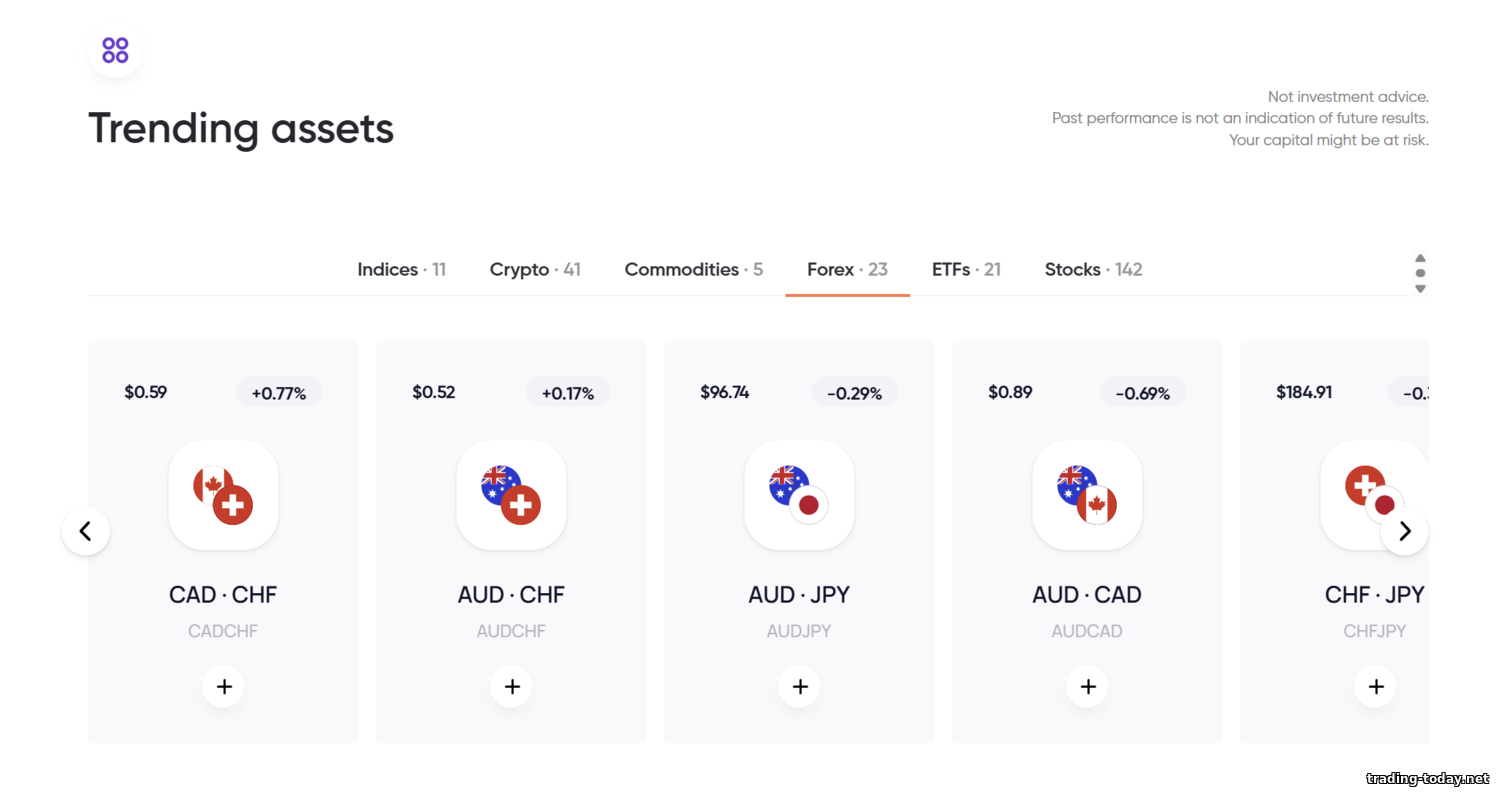Switch to the Indices tab
The height and width of the screenshot is (797, 1500).
click(401, 270)
